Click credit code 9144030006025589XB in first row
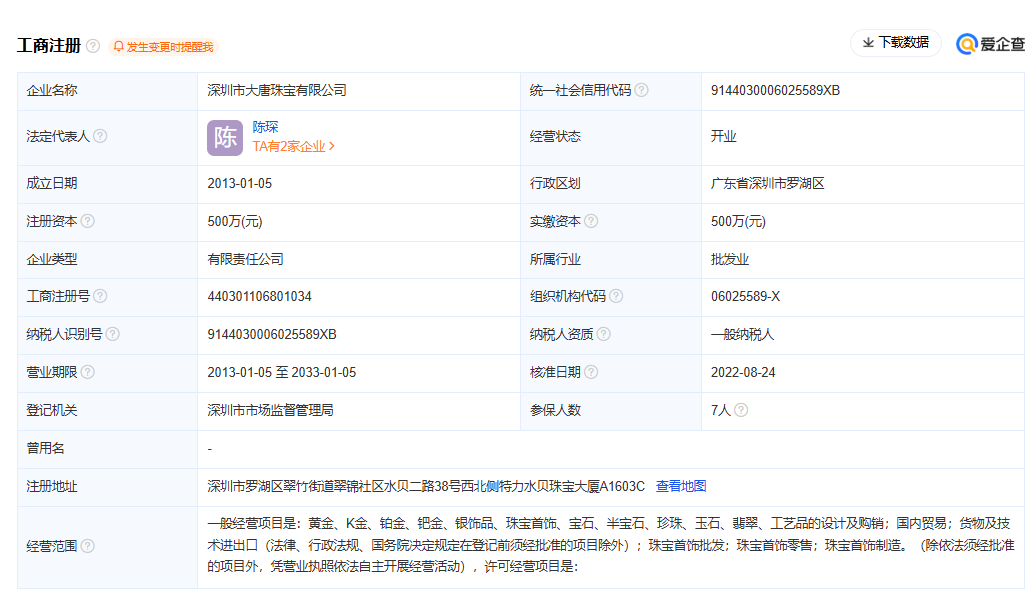1036x607 pixels. [775, 90]
